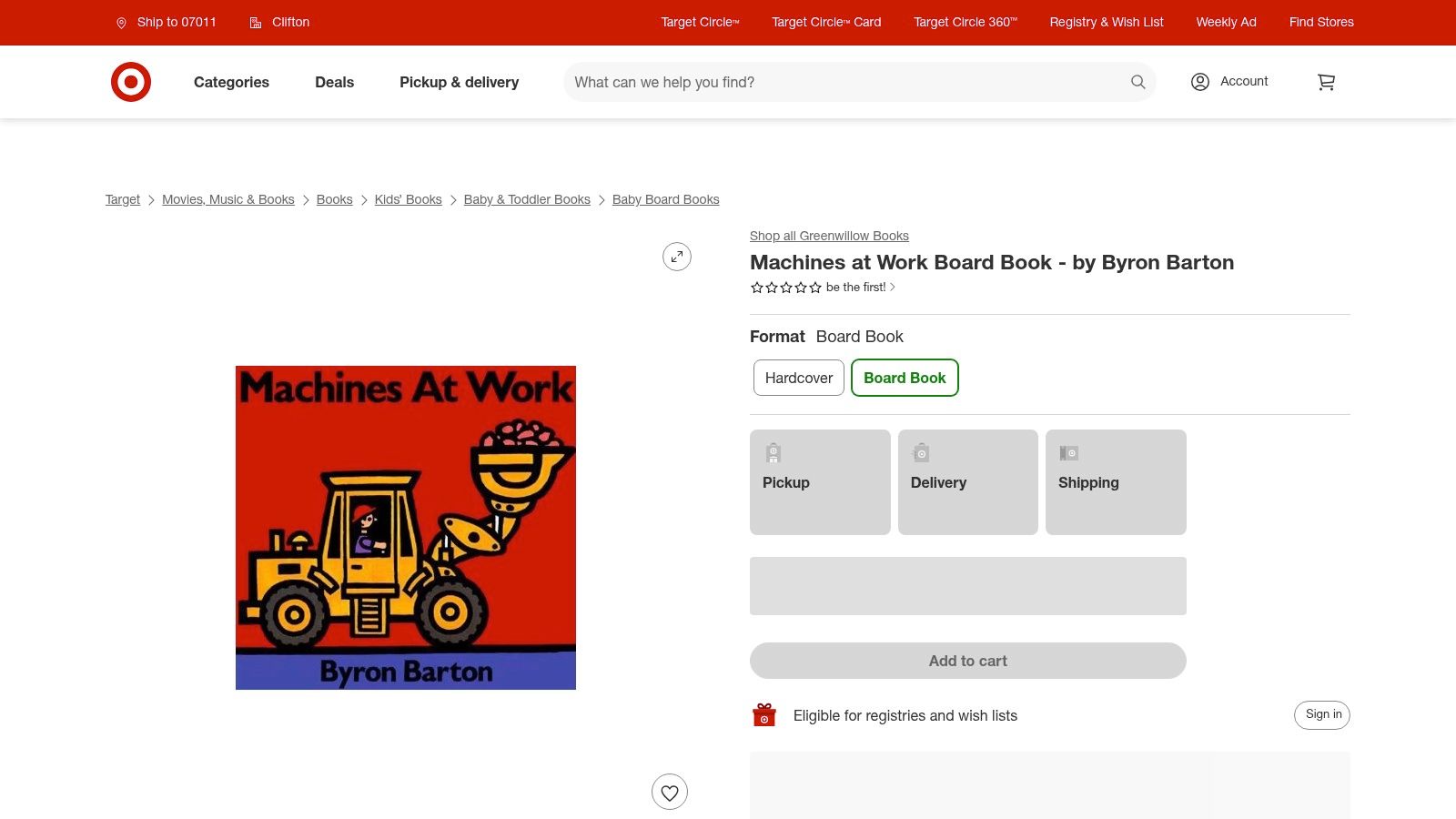This screenshot has height=819, width=1456.
Task: Select the Board Book format option
Action: point(905,378)
